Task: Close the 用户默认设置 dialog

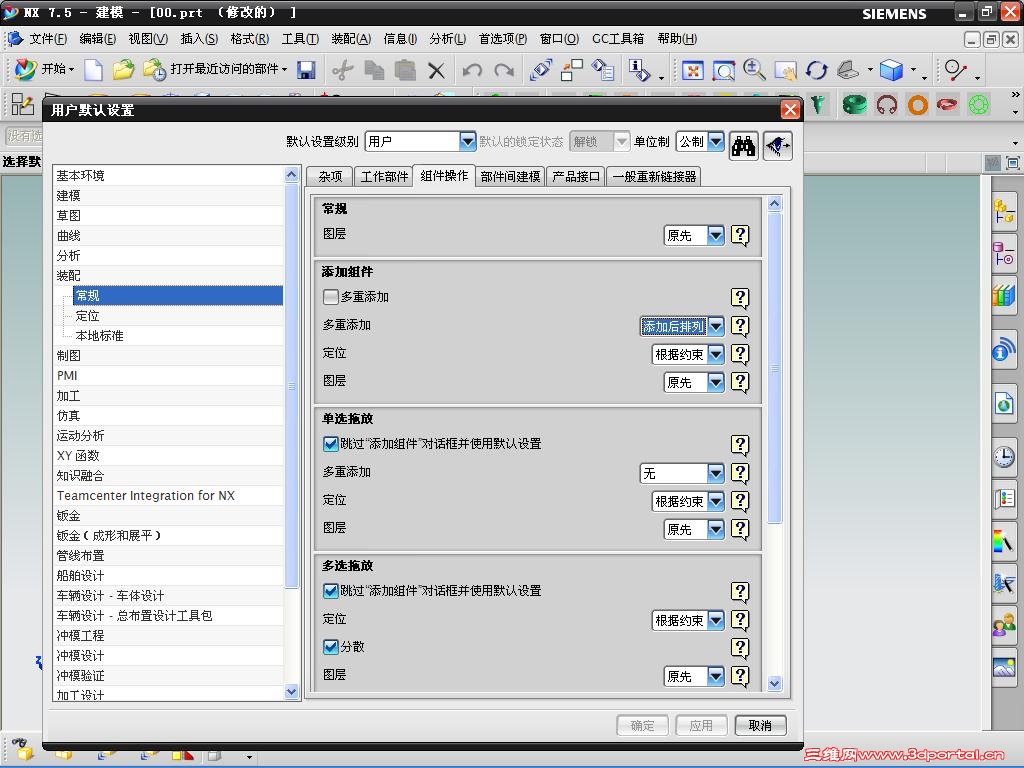Action: pyautogui.click(x=790, y=110)
